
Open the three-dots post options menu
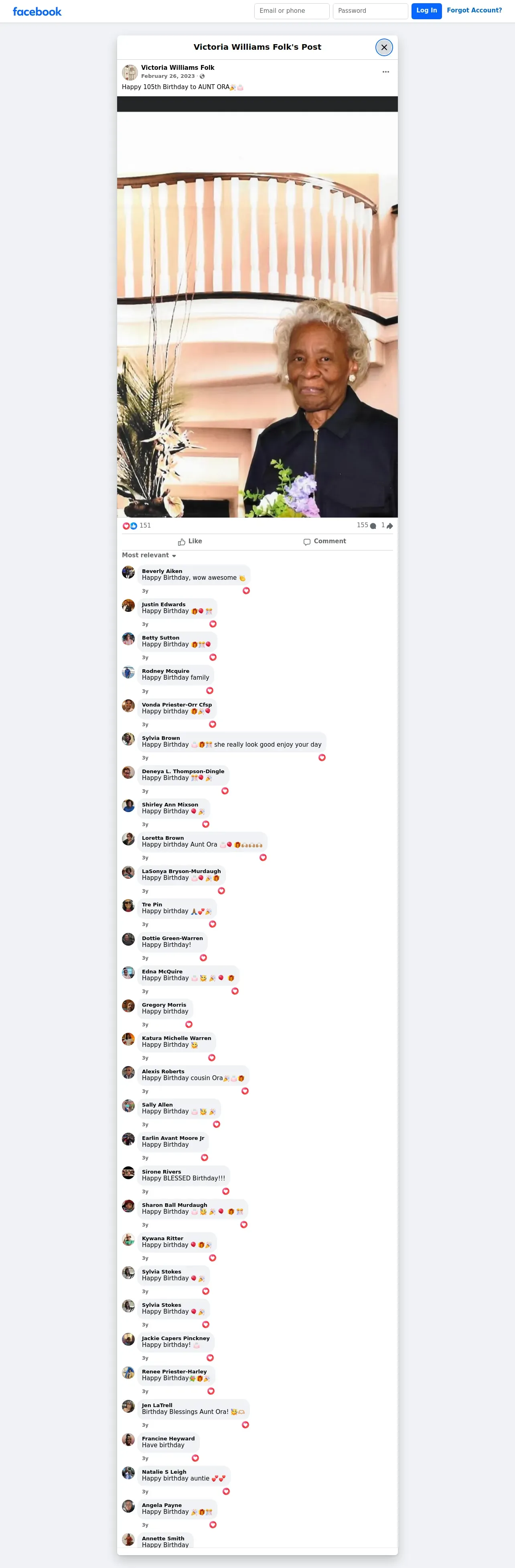[x=385, y=72]
